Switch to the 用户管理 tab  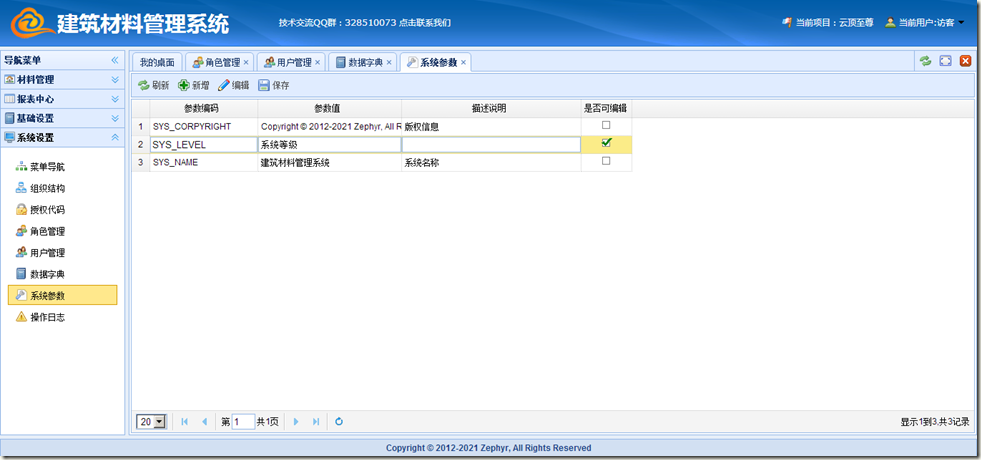289,63
